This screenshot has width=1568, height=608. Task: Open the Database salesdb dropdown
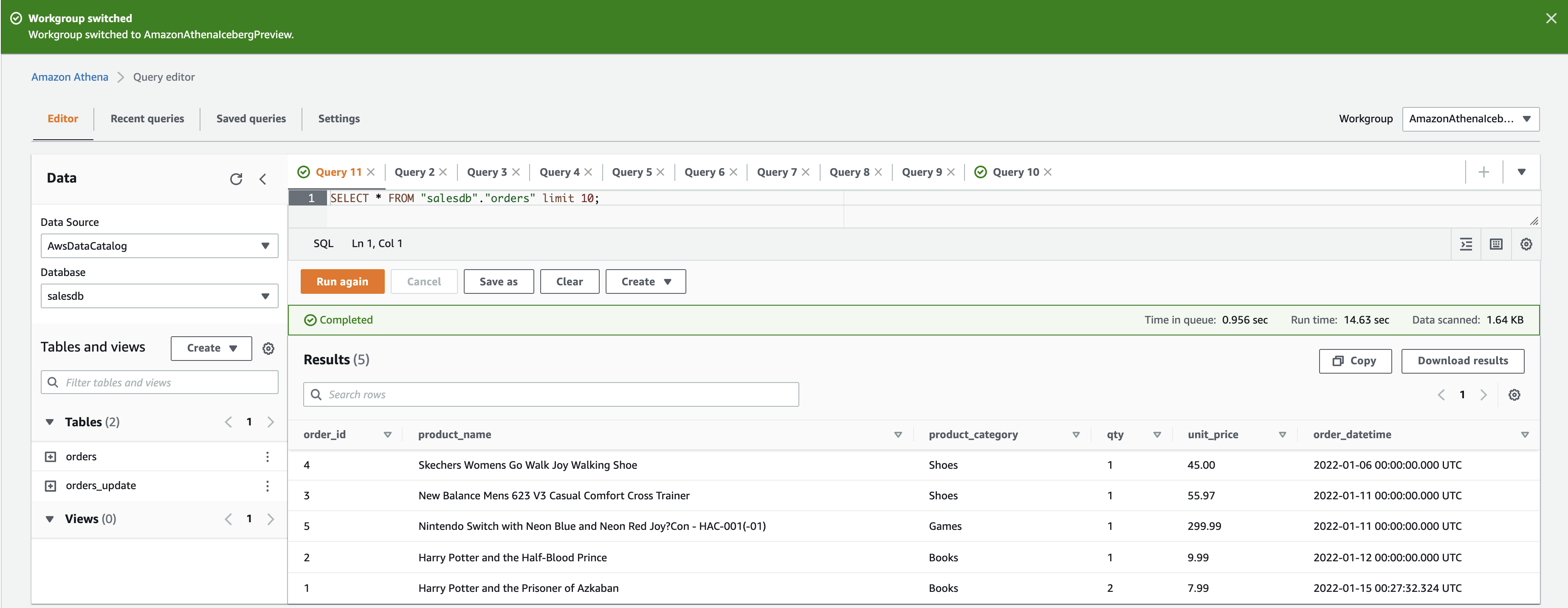159,296
